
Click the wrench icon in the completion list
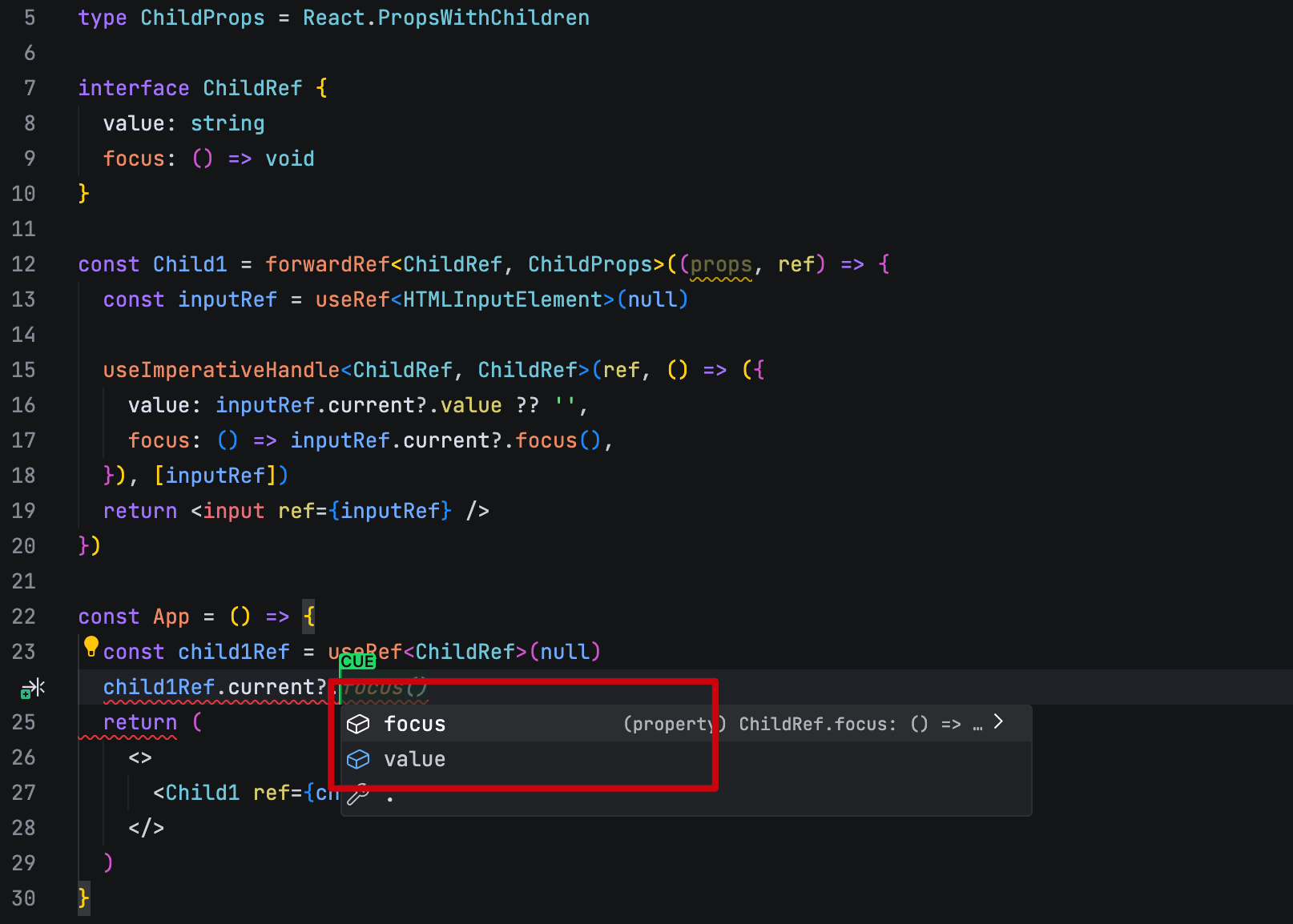tap(358, 794)
